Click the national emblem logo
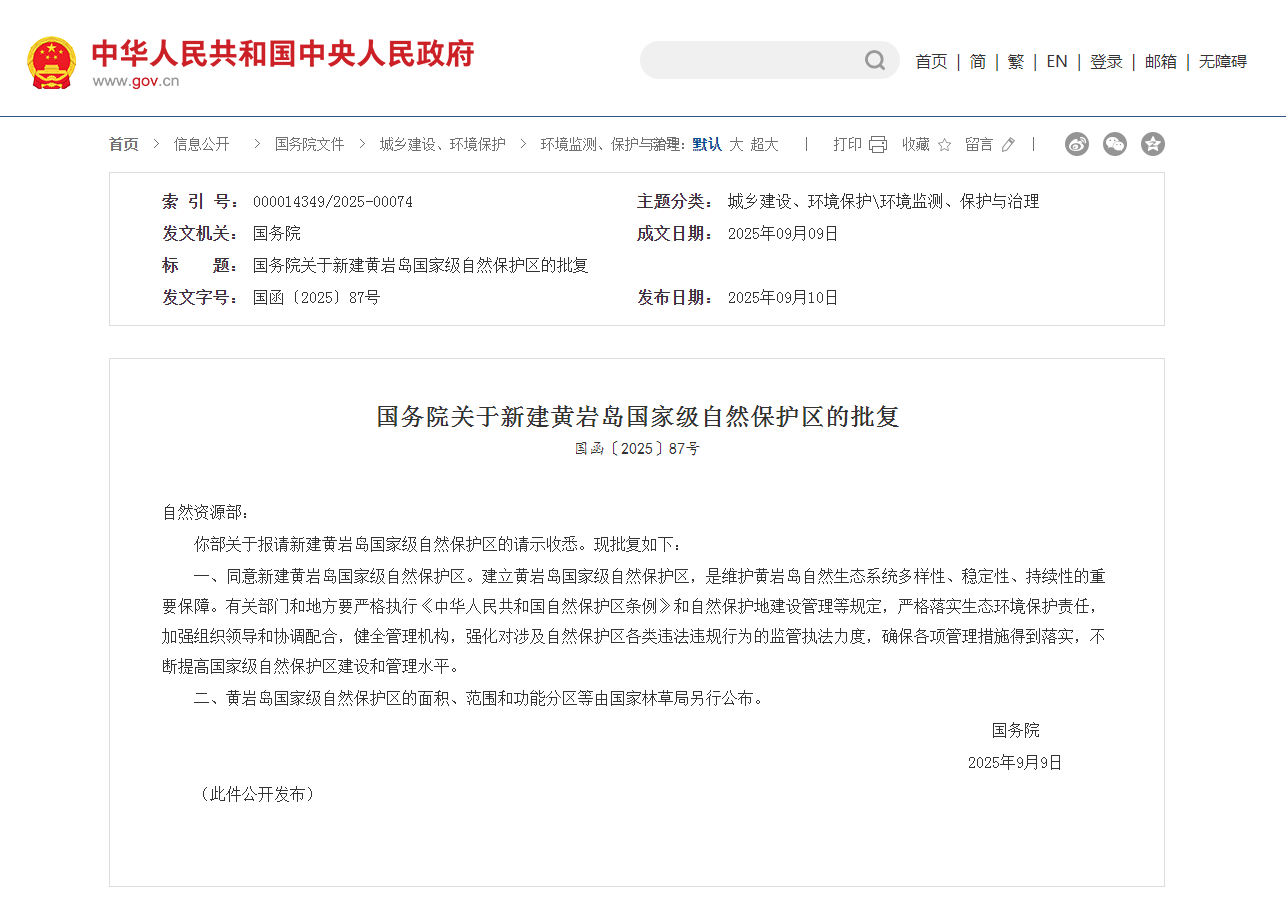 pos(52,62)
